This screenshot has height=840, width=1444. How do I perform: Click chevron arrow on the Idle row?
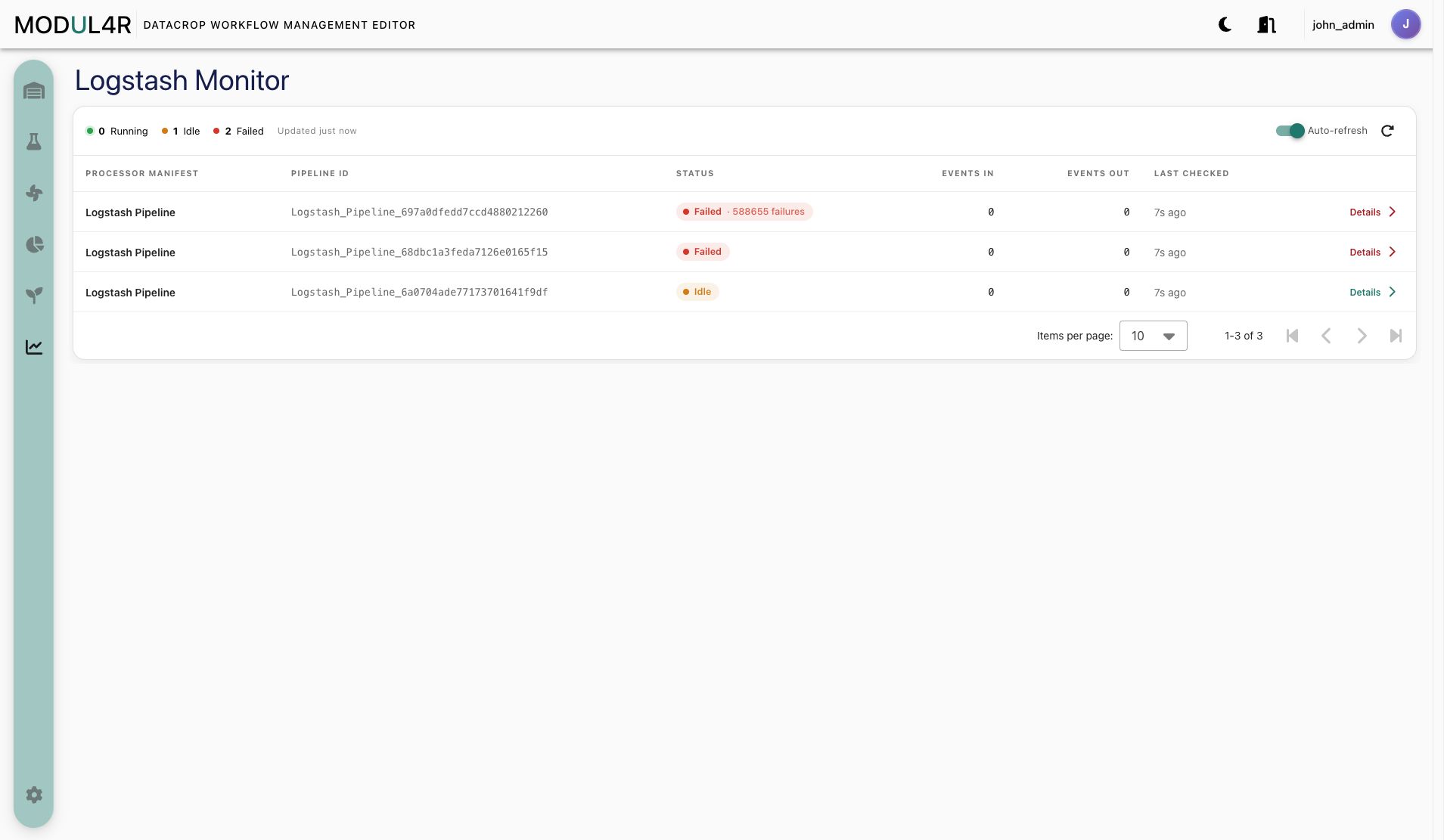coord(1393,292)
